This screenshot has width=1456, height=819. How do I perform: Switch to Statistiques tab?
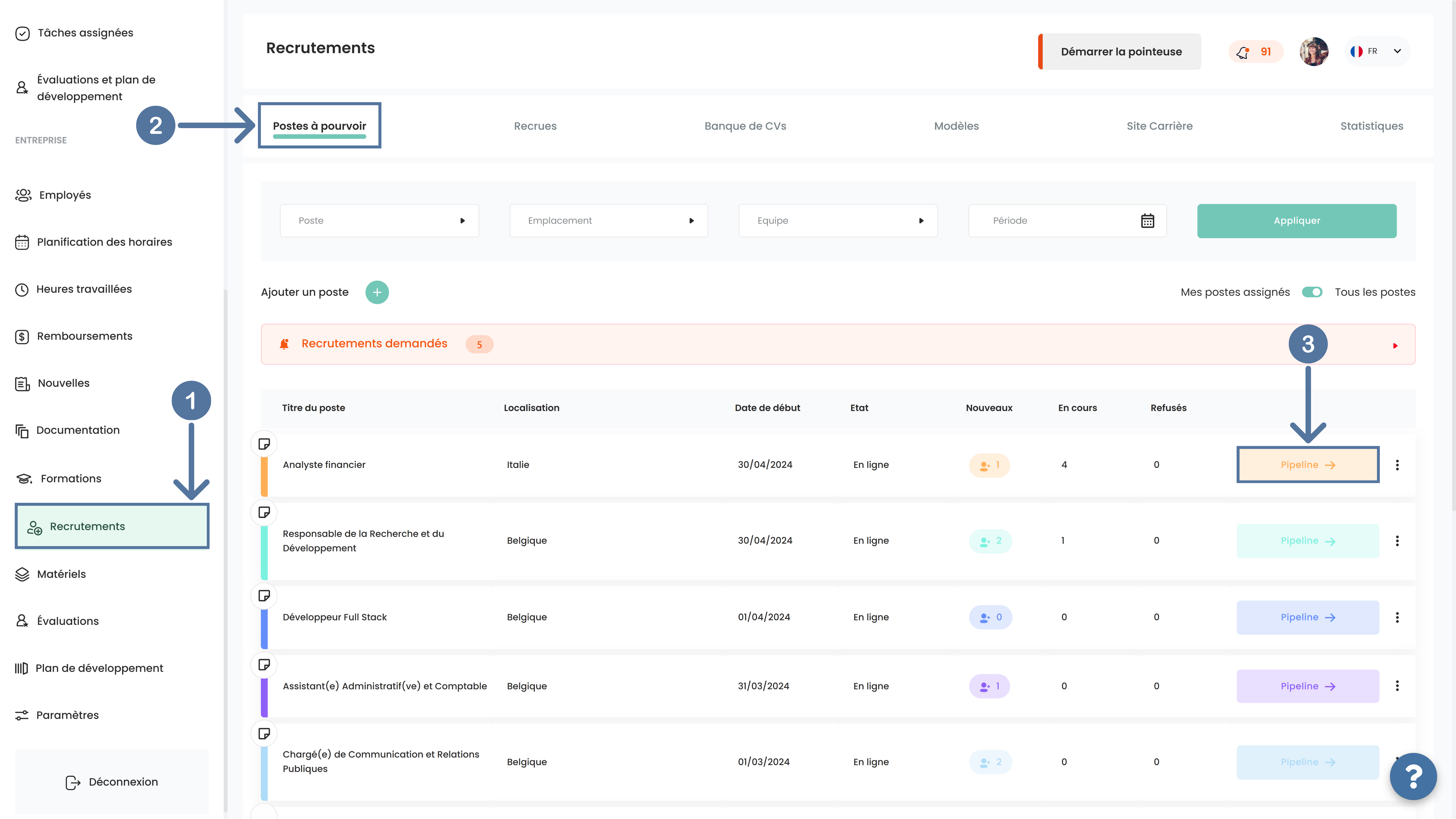1372,126
